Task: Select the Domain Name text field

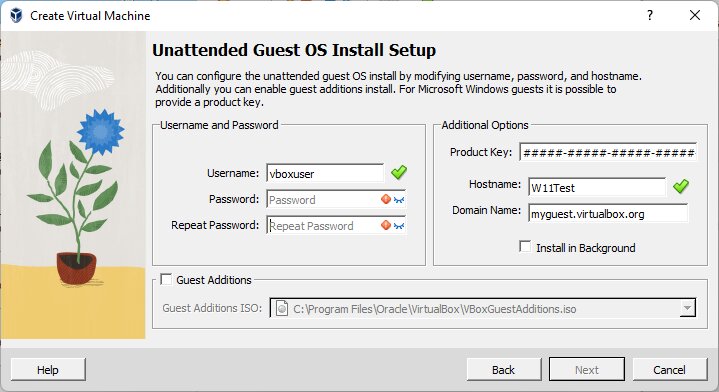Action: (608, 213)
